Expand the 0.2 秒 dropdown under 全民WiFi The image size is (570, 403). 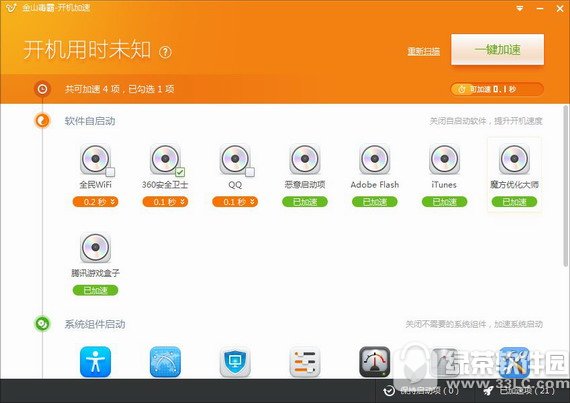point(95,202)
